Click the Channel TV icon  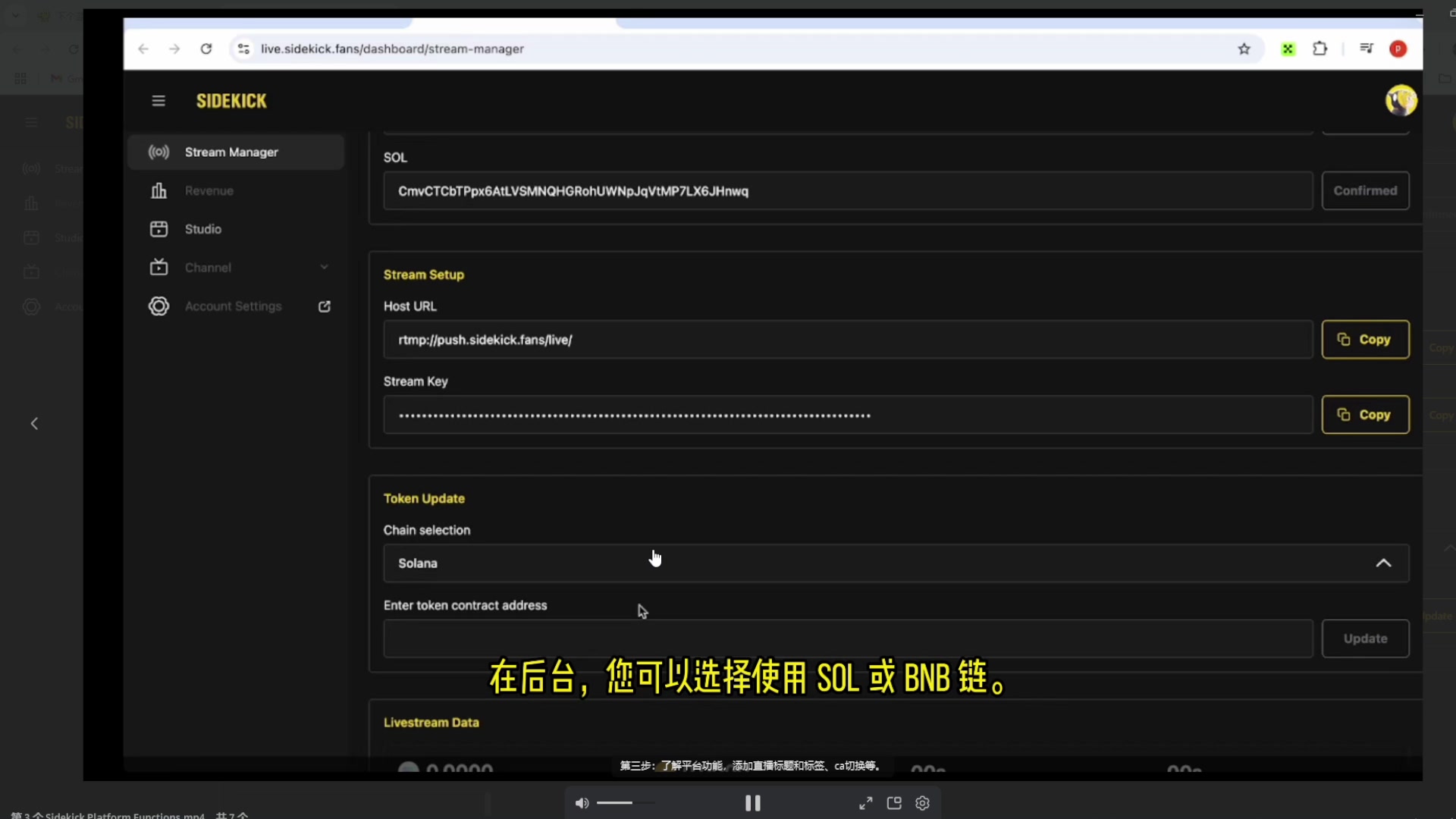click(158, 267)
